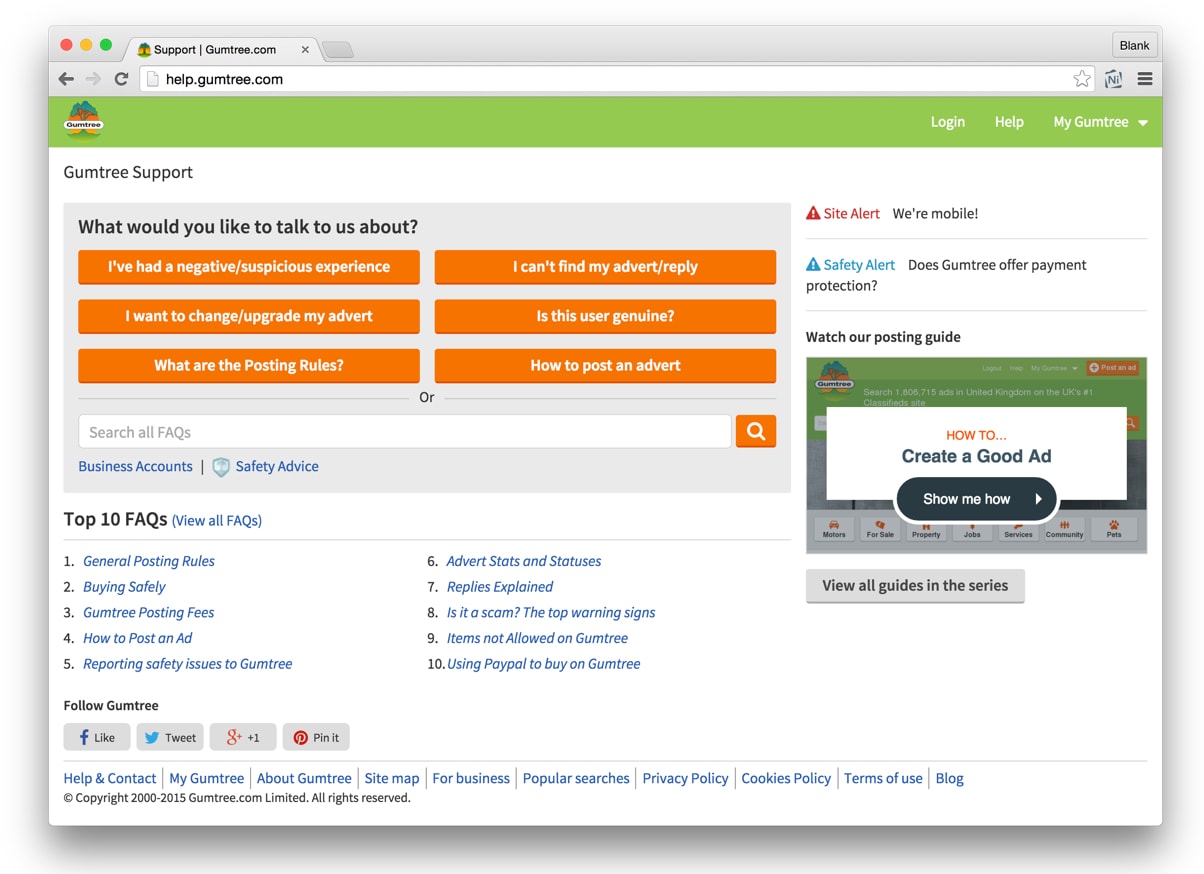Bookmark page with the star icon

pyautogui.click(x=1081, y=79)
